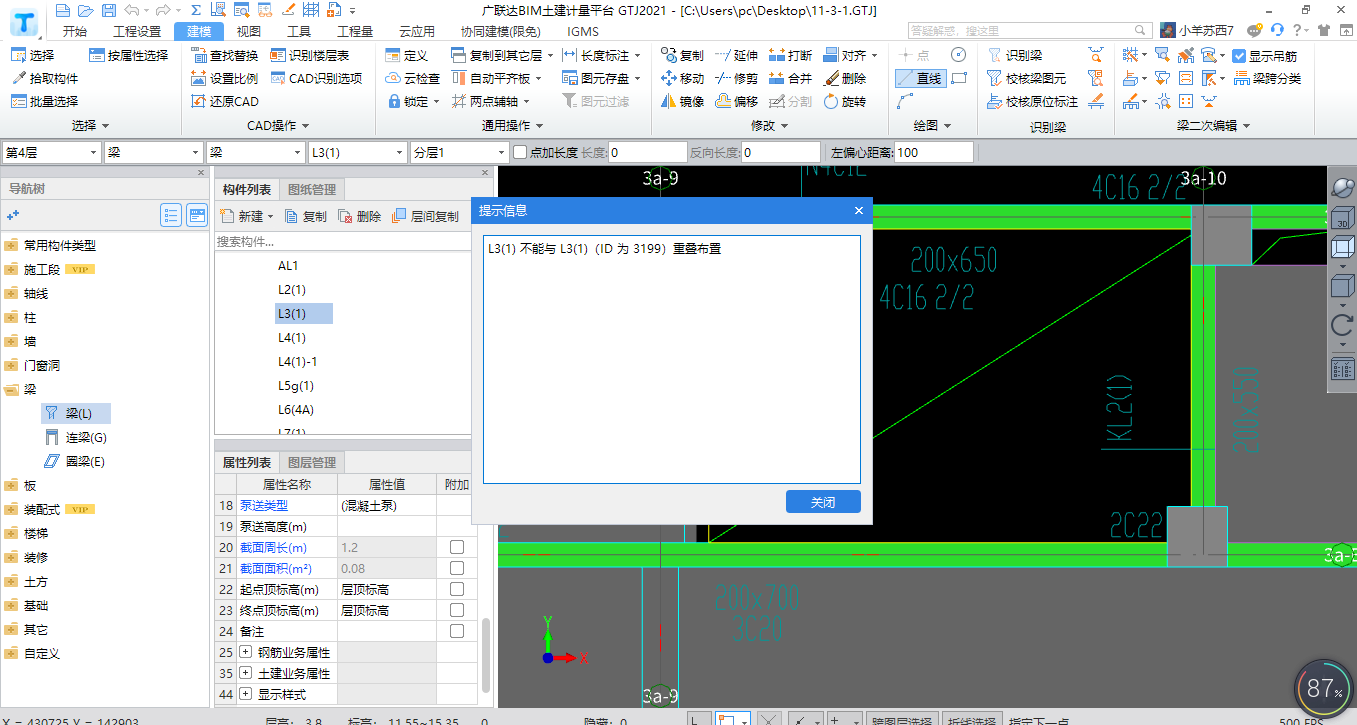This screenshot has height=725, width=1357.
Task: Expand 显示样式 property group
Action: pyautogui.click(x=246, y=694)
